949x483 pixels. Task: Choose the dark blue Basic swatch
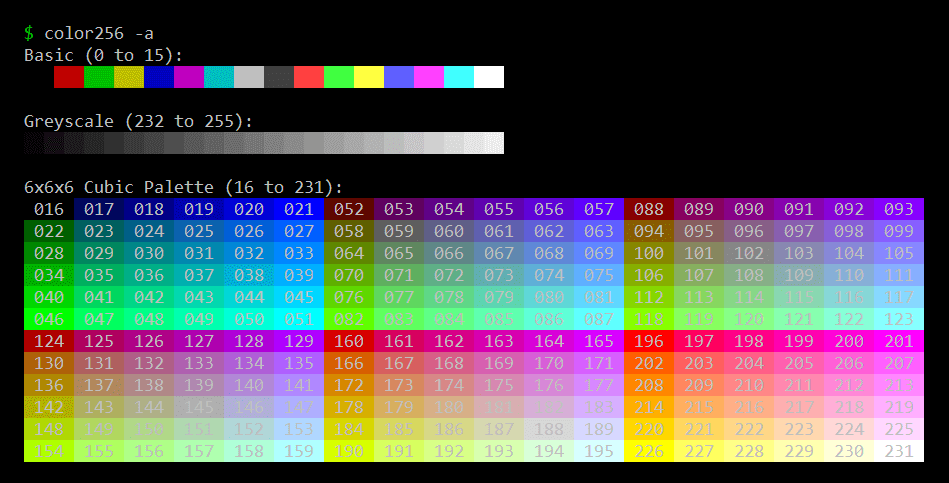159,77
